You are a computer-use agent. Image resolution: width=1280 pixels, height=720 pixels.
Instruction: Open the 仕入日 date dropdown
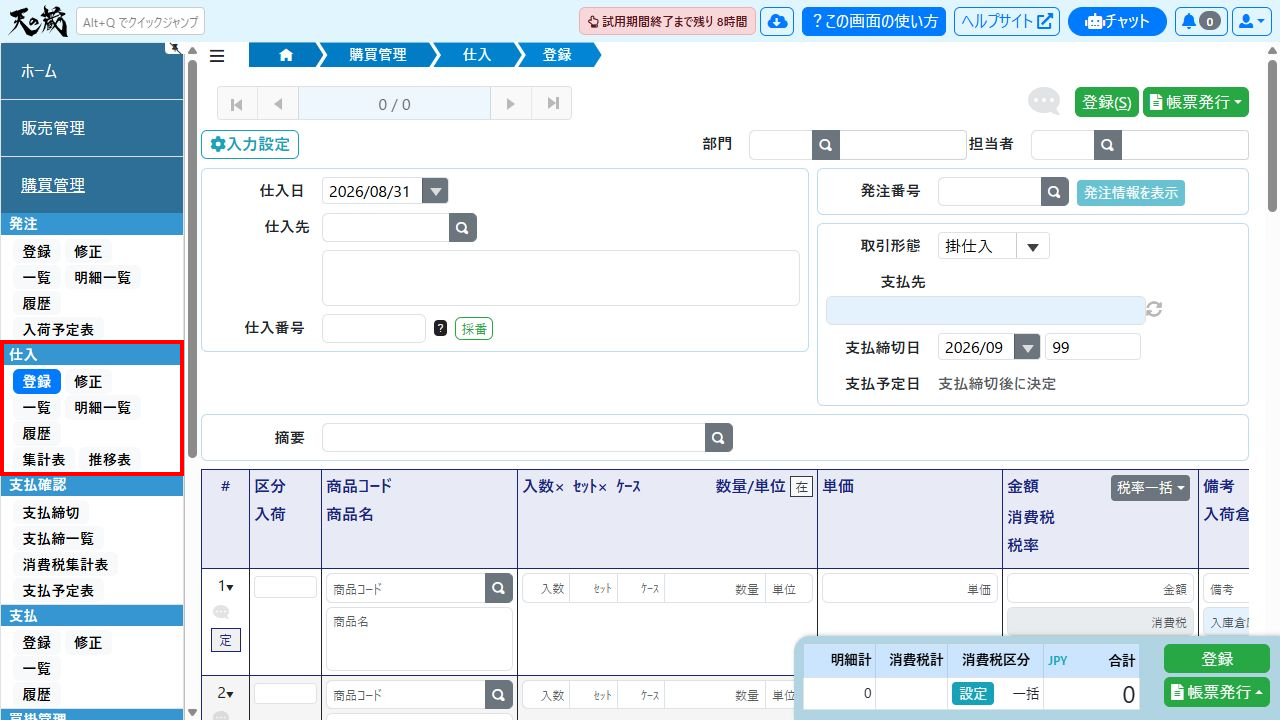click(x=435, y=192)
